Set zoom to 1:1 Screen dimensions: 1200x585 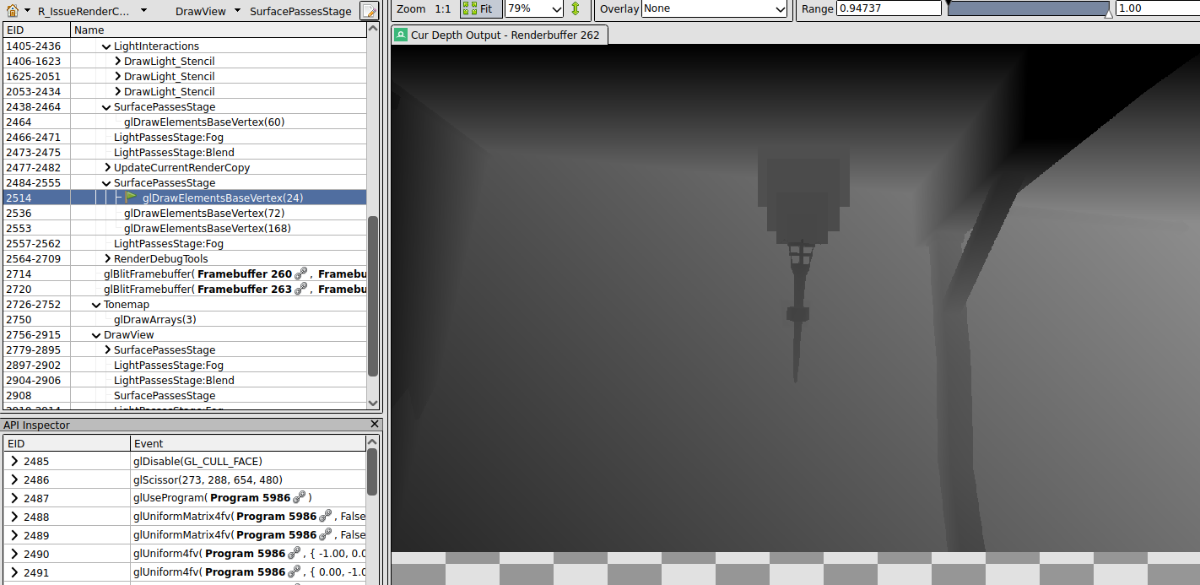pos(445,9)
